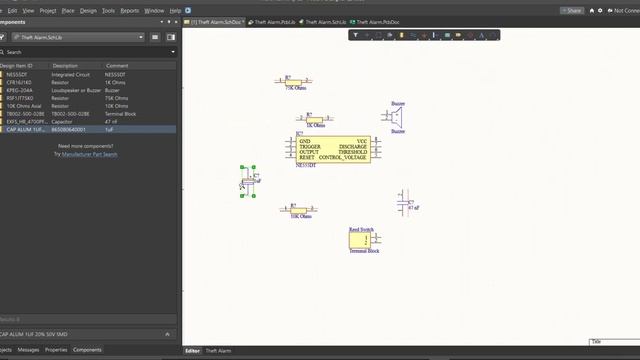The image size is (640, 360).
Task: Switch to the Messages panel tab
Action: point(28,350)
